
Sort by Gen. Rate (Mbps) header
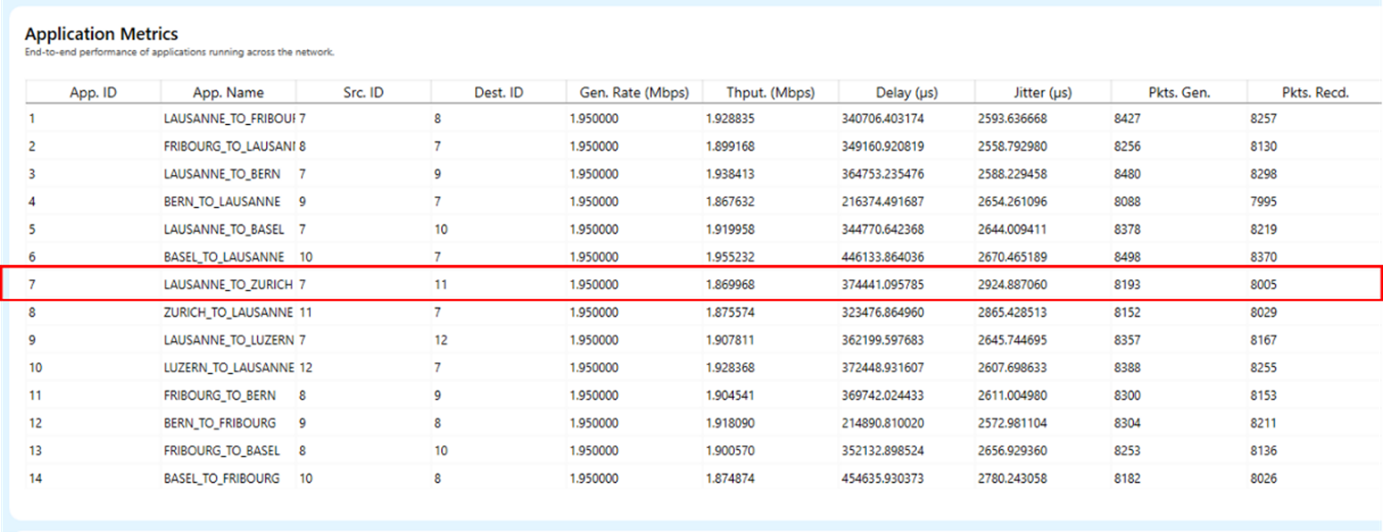(x=634, y=92)
